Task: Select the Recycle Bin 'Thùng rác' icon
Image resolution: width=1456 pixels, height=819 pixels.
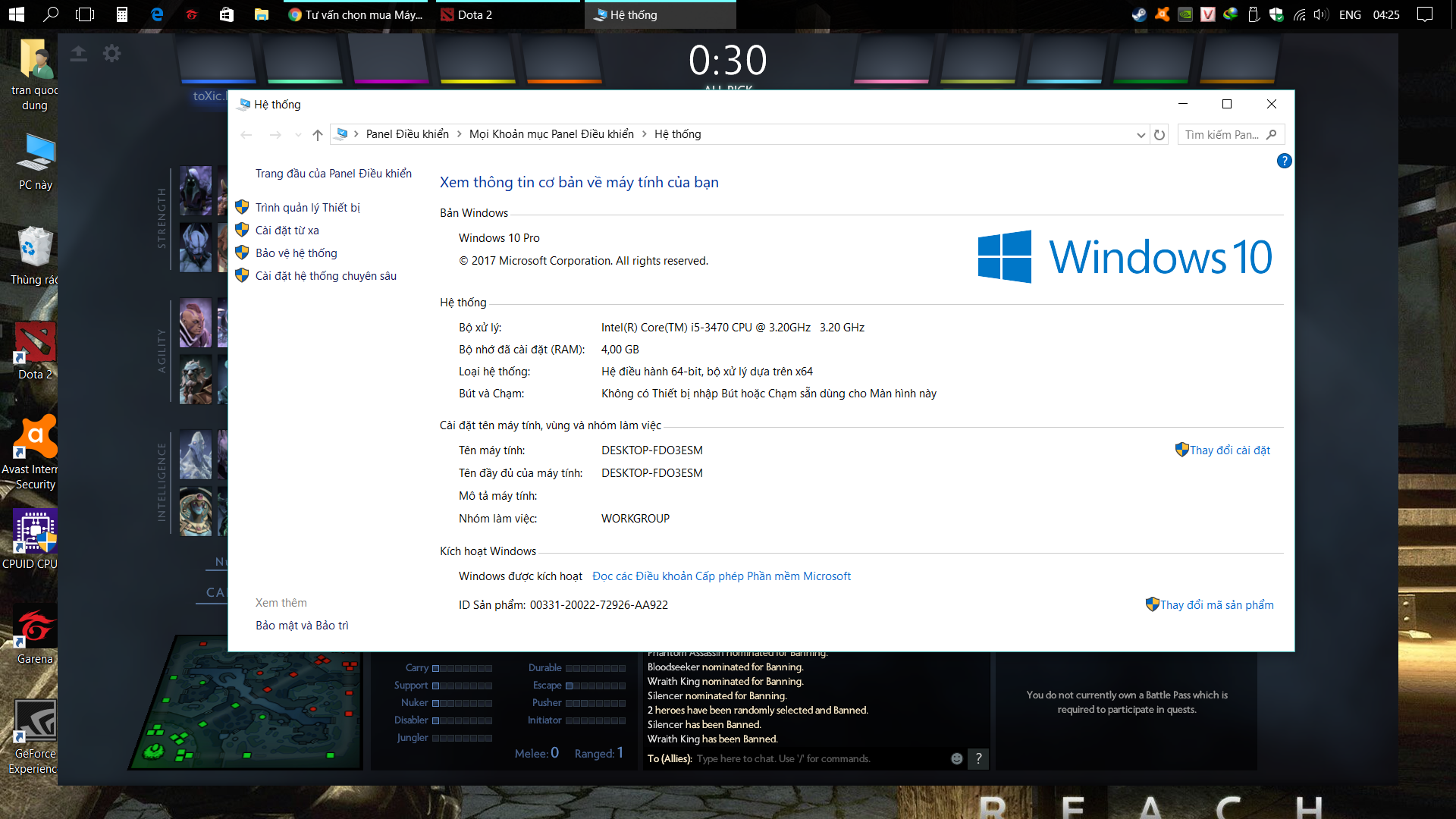Action: [x=34, y=256]
